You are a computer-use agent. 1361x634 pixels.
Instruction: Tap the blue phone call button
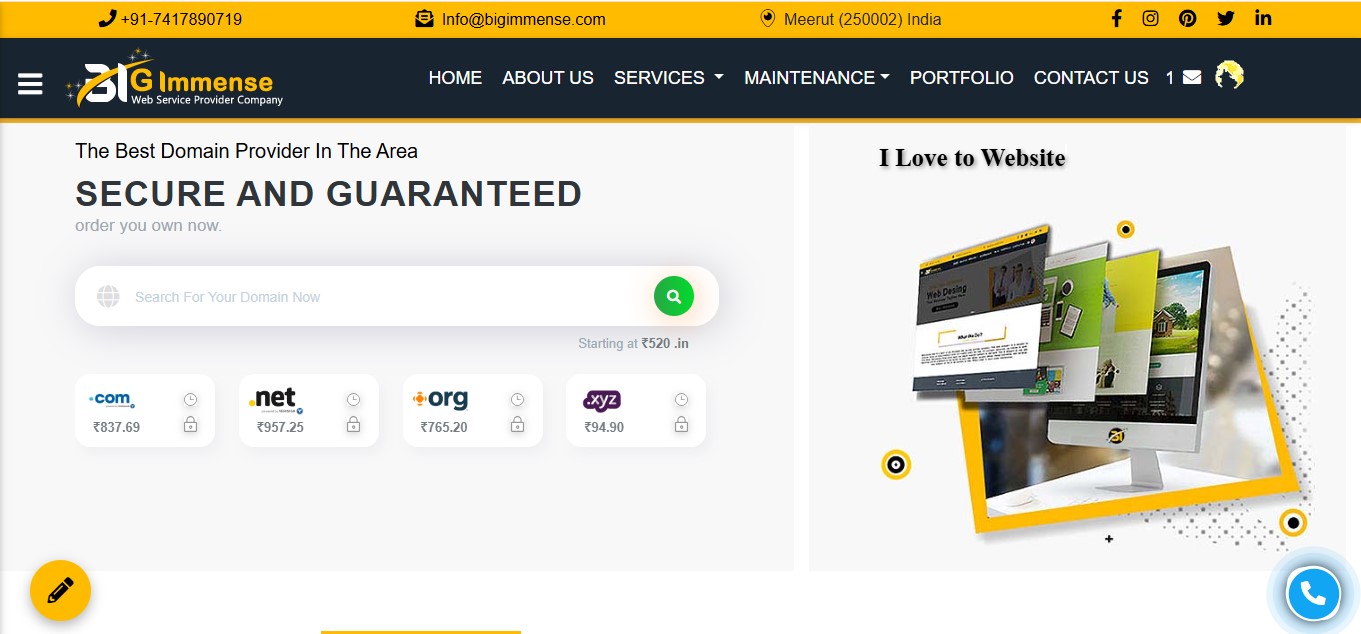coord(1313,594)
